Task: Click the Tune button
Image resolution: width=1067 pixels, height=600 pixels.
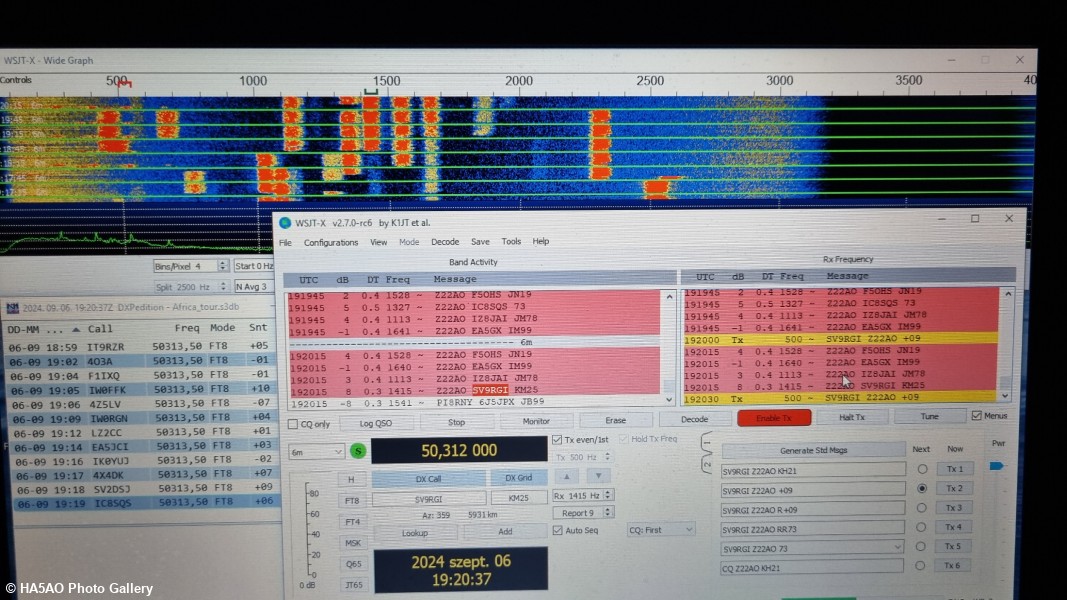Action: pos(930,416)
